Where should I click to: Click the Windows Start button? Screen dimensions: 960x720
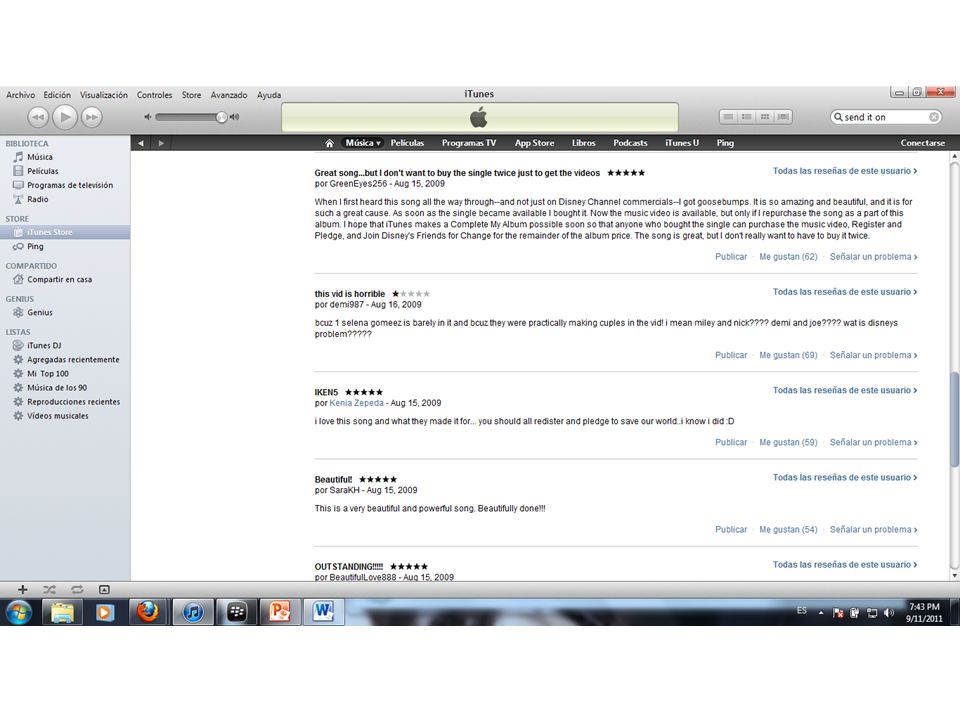coord(18,612)
